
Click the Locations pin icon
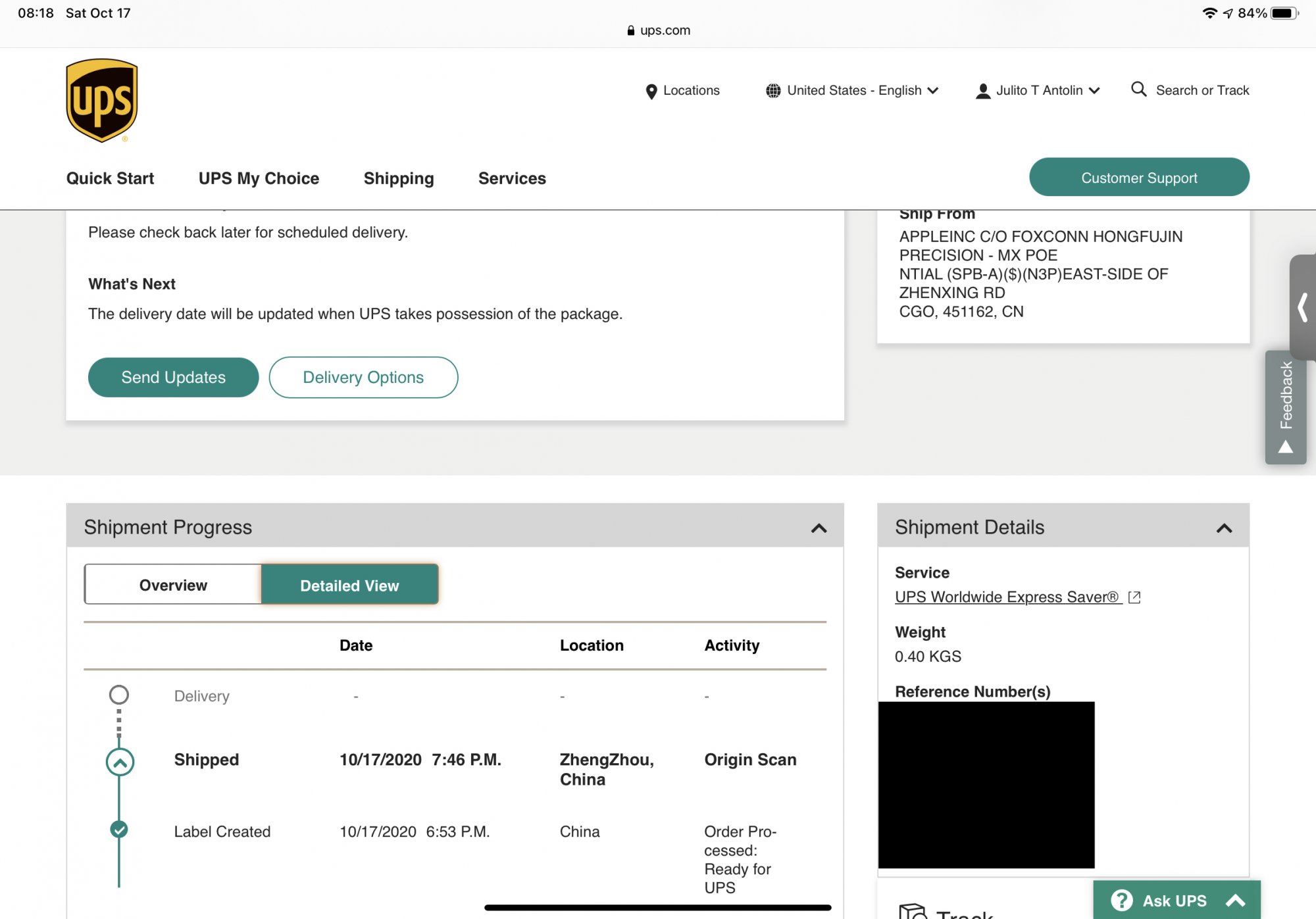(651, 91)
